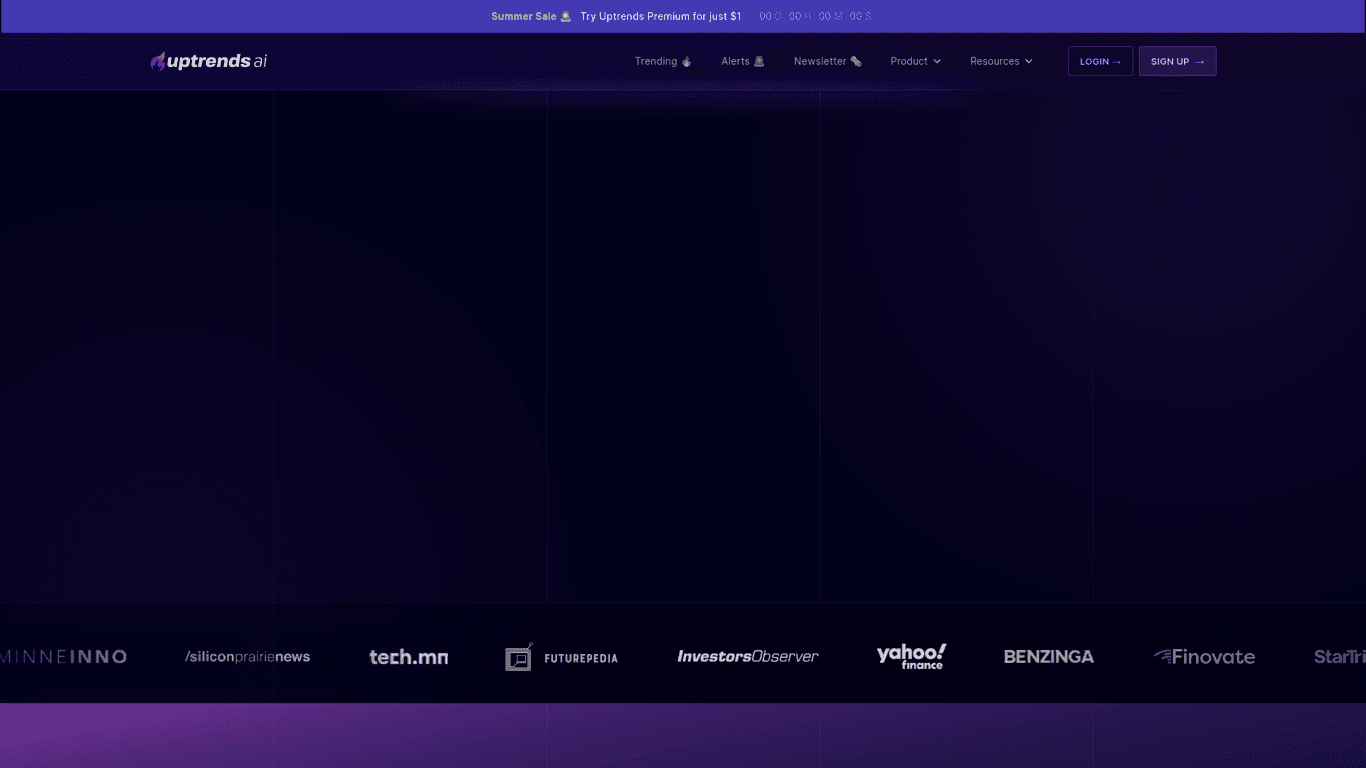Click the Yahoo Finance logo
This screenshot has width=1366, height=768.
pyautogui.click(x=911, y=656)
